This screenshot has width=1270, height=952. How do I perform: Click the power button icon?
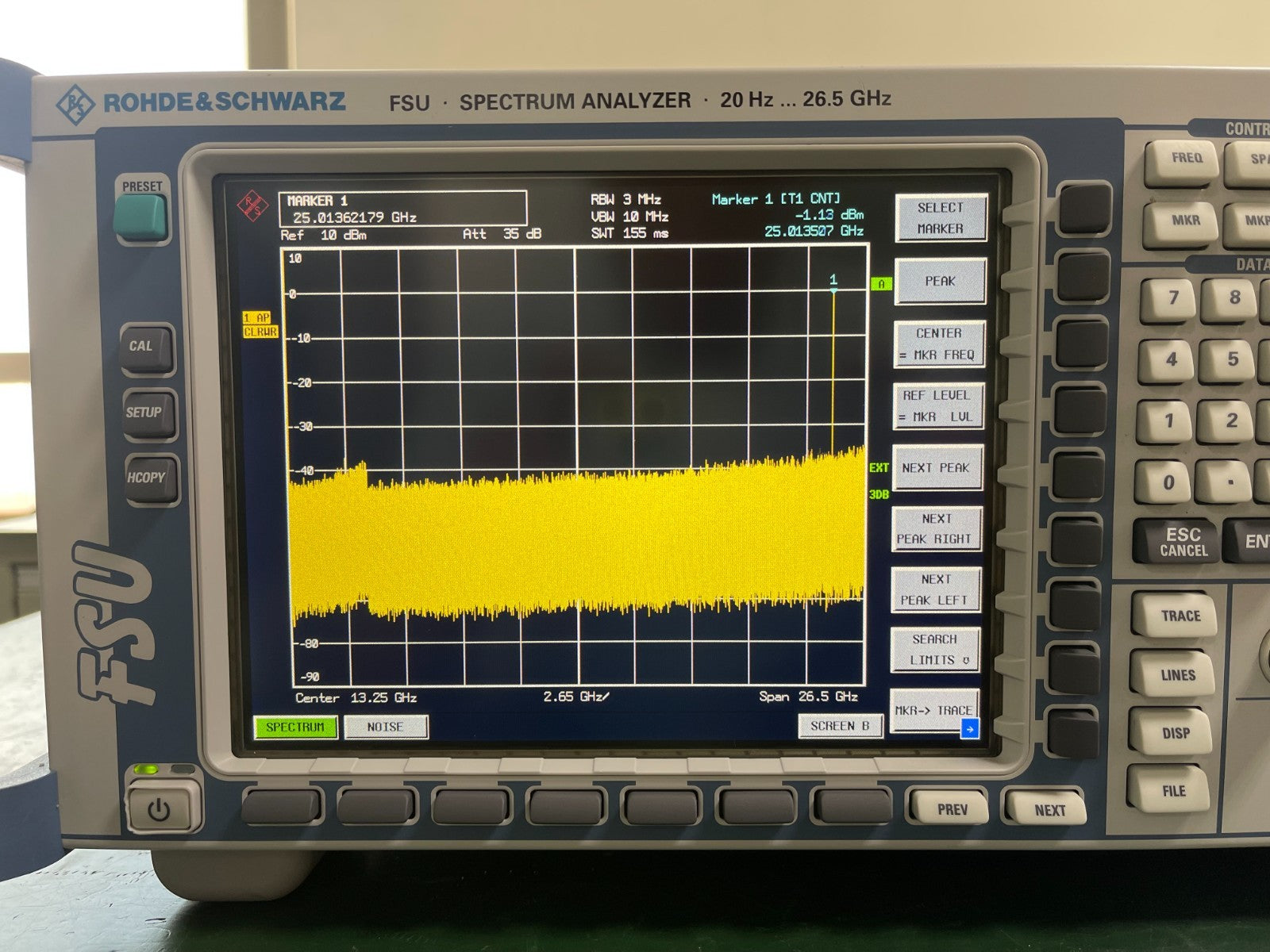160,810
